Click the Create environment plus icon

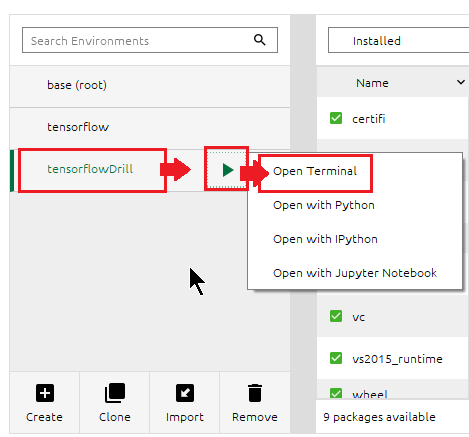pos(45,393)
